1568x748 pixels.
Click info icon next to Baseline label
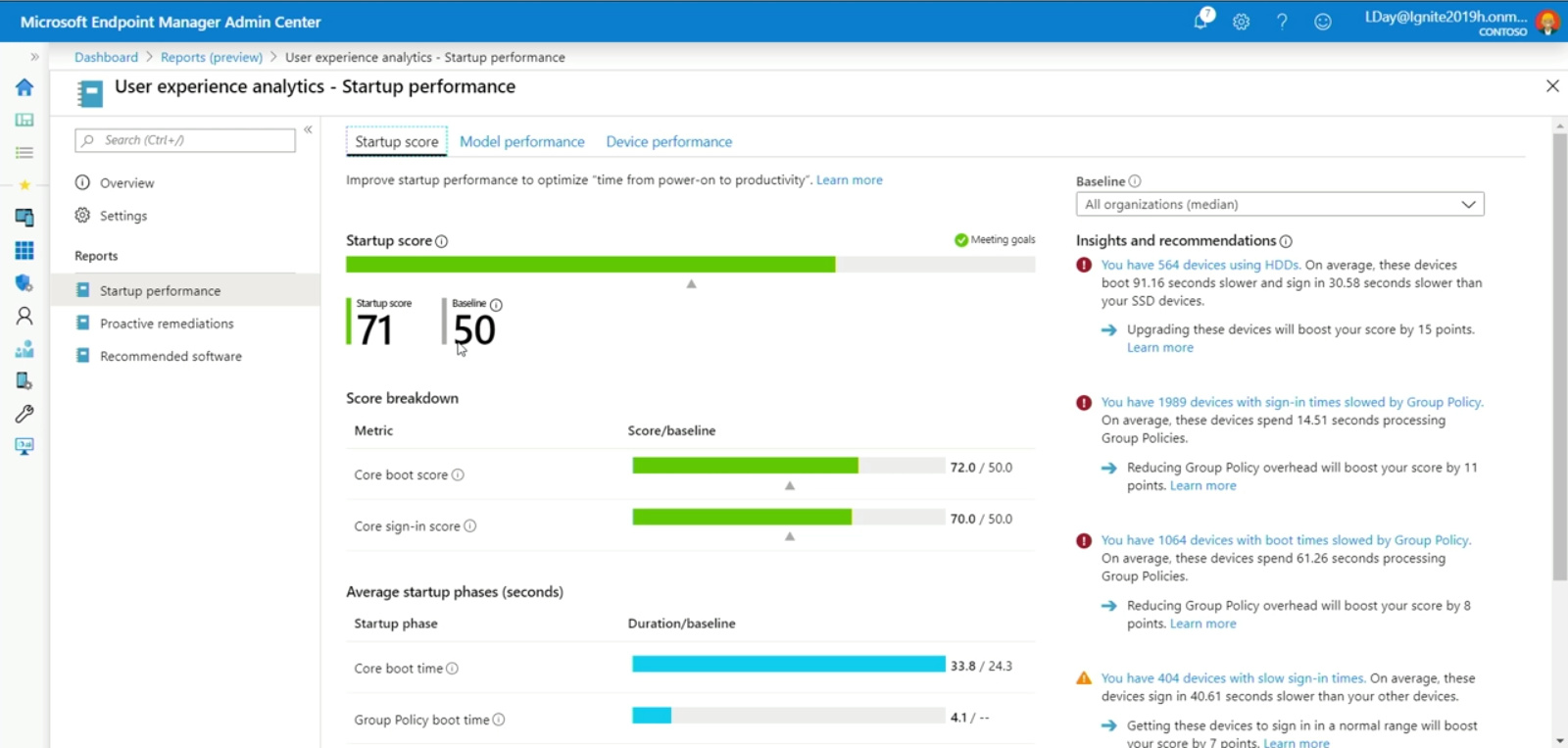pyautogui.click(x=1135, y=181)
